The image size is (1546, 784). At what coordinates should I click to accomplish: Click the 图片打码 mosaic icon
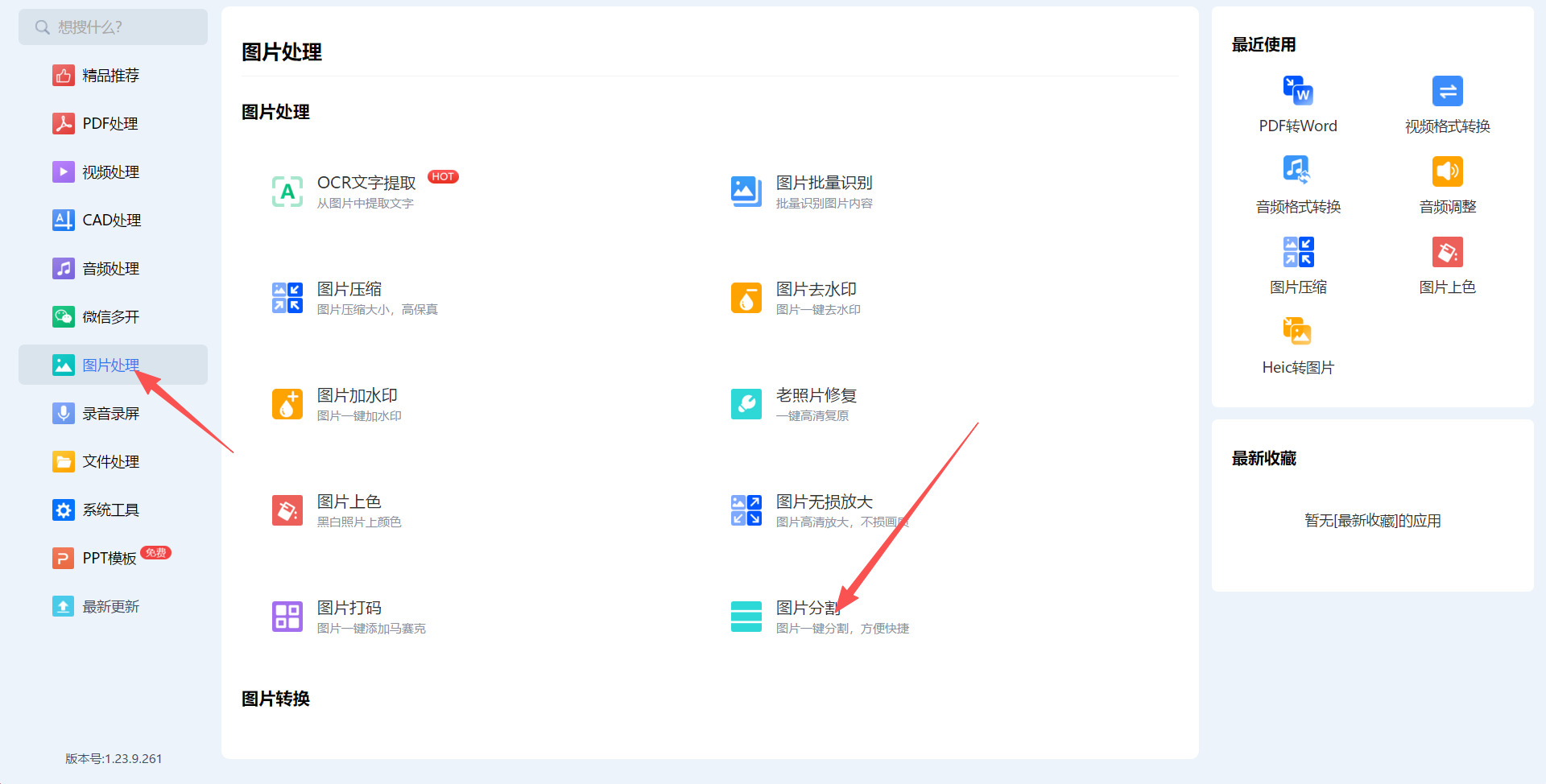pyautogui.click(x=287, y=617)
